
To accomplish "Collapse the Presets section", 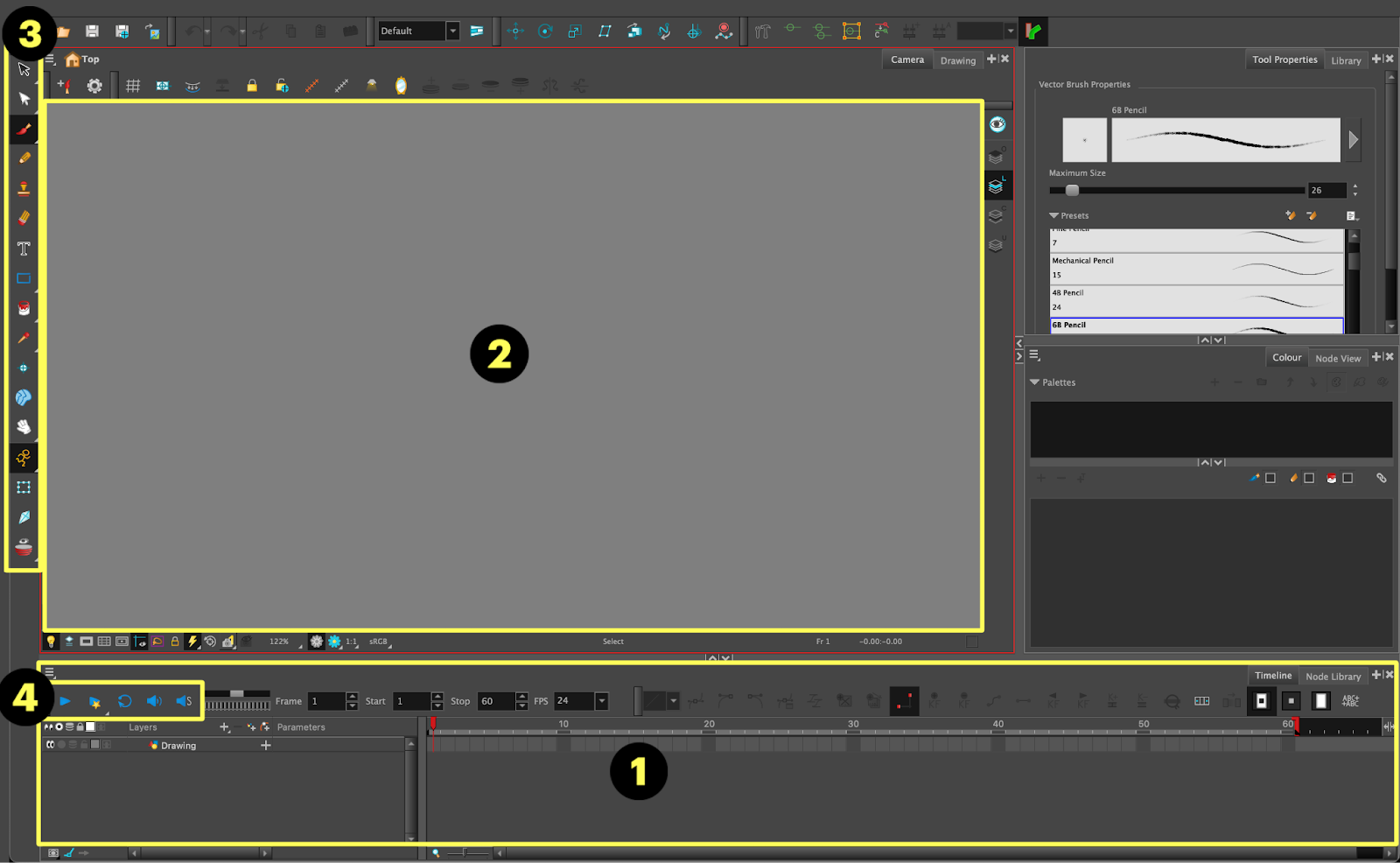I will pos(1054,215).
